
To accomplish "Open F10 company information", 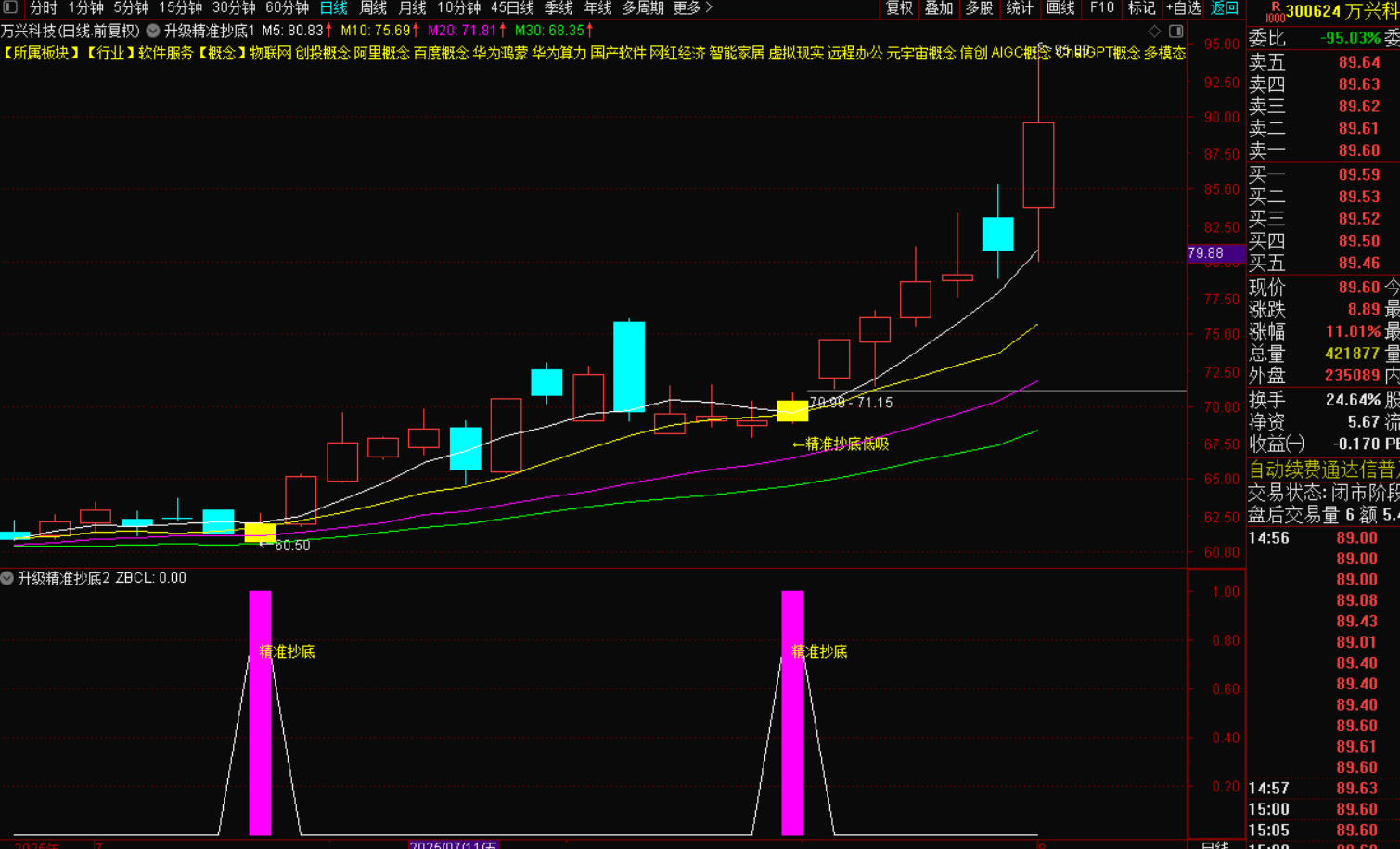I will pyautogui.click(x=1102, y=8).
